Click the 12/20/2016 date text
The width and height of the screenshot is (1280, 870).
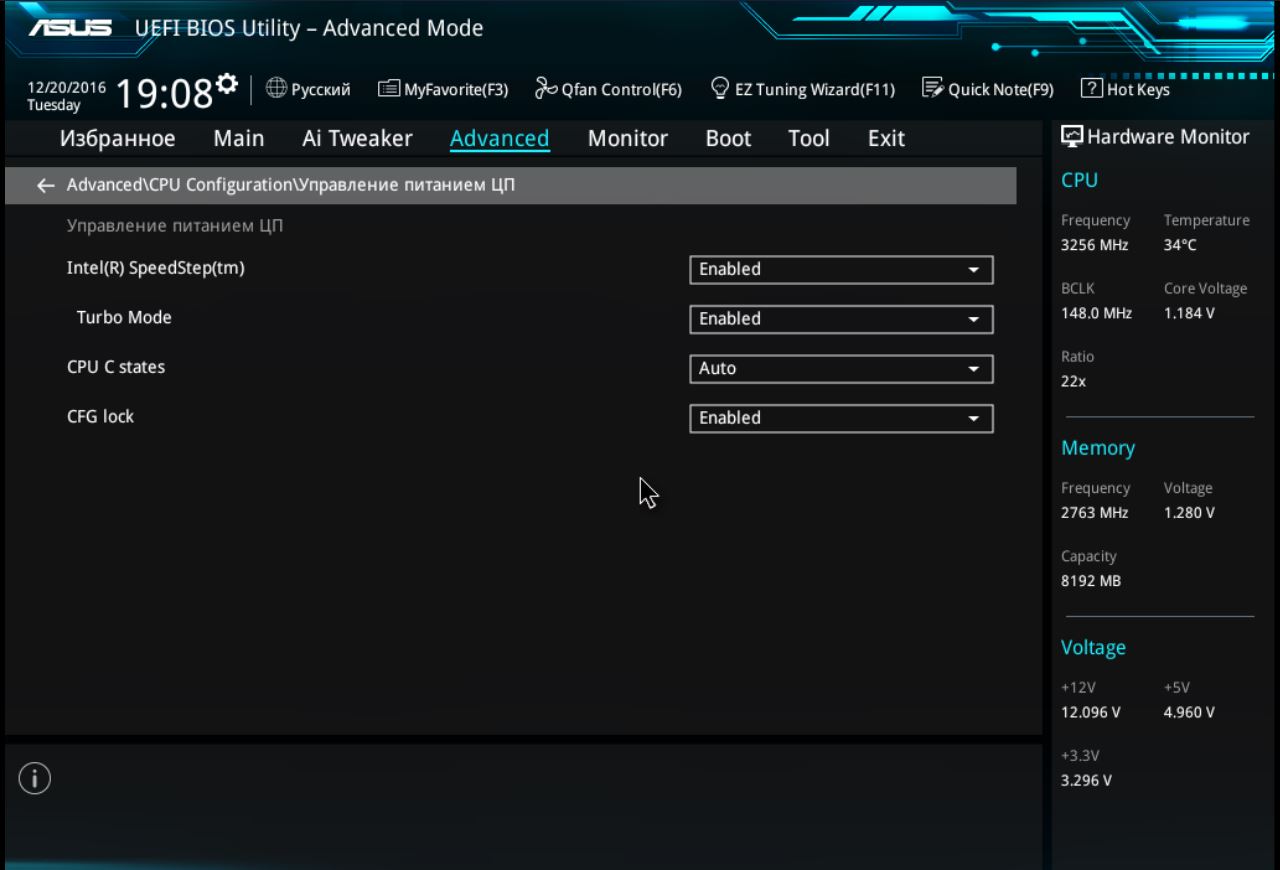click(66, 88)
